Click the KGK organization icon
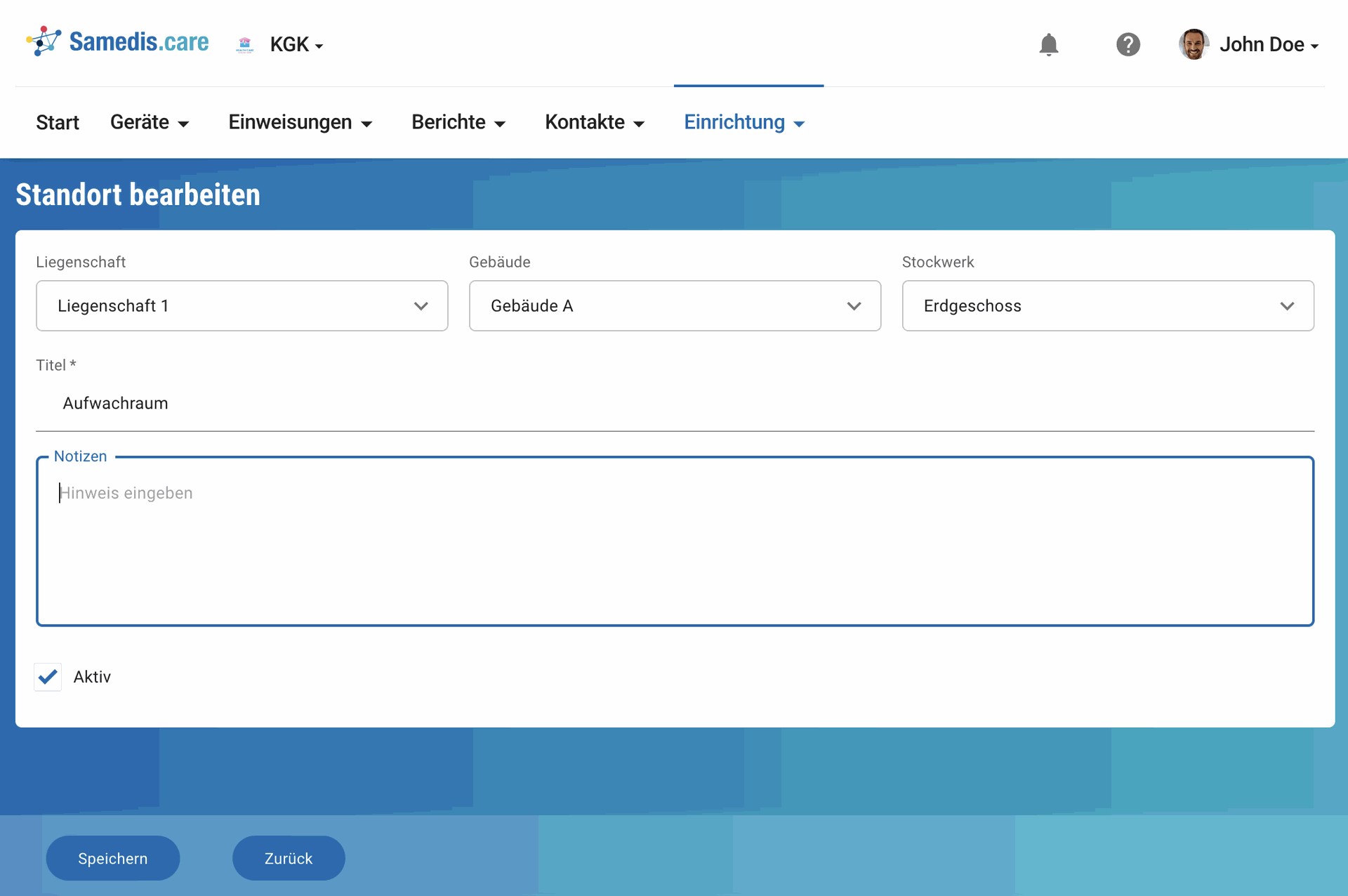 pyautogui.click(x=244, y=45)
